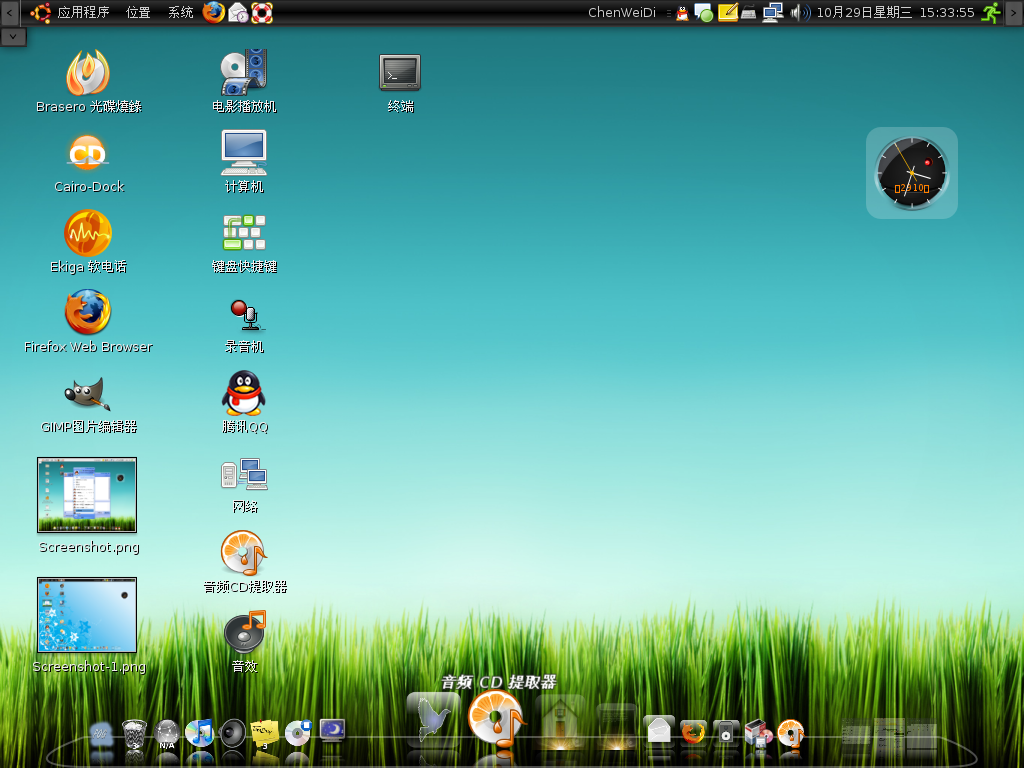Launch Cairo-Dock from the desktop

click(x=88, y=153)
